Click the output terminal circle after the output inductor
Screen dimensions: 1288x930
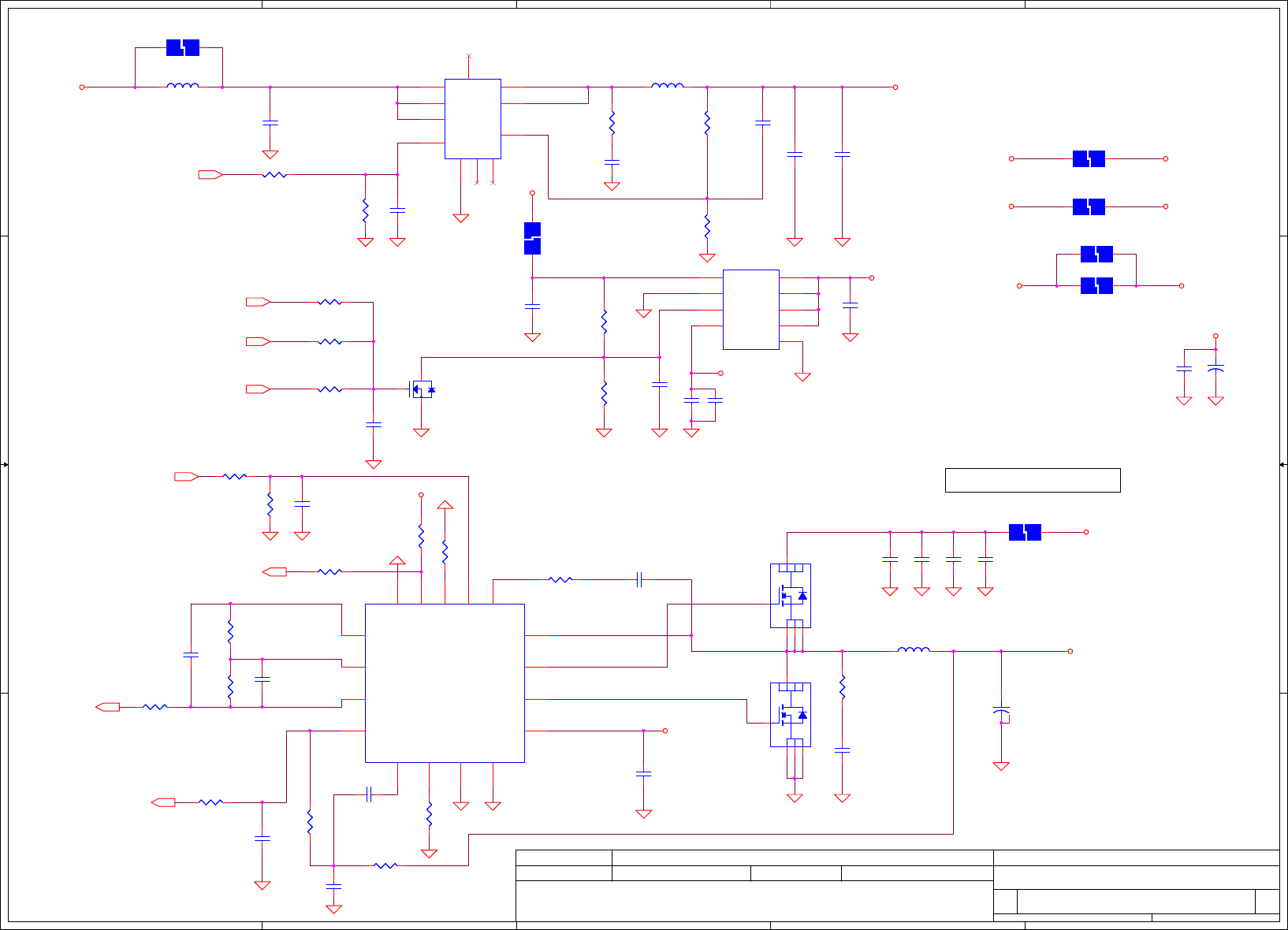(x=1070, y=652)
